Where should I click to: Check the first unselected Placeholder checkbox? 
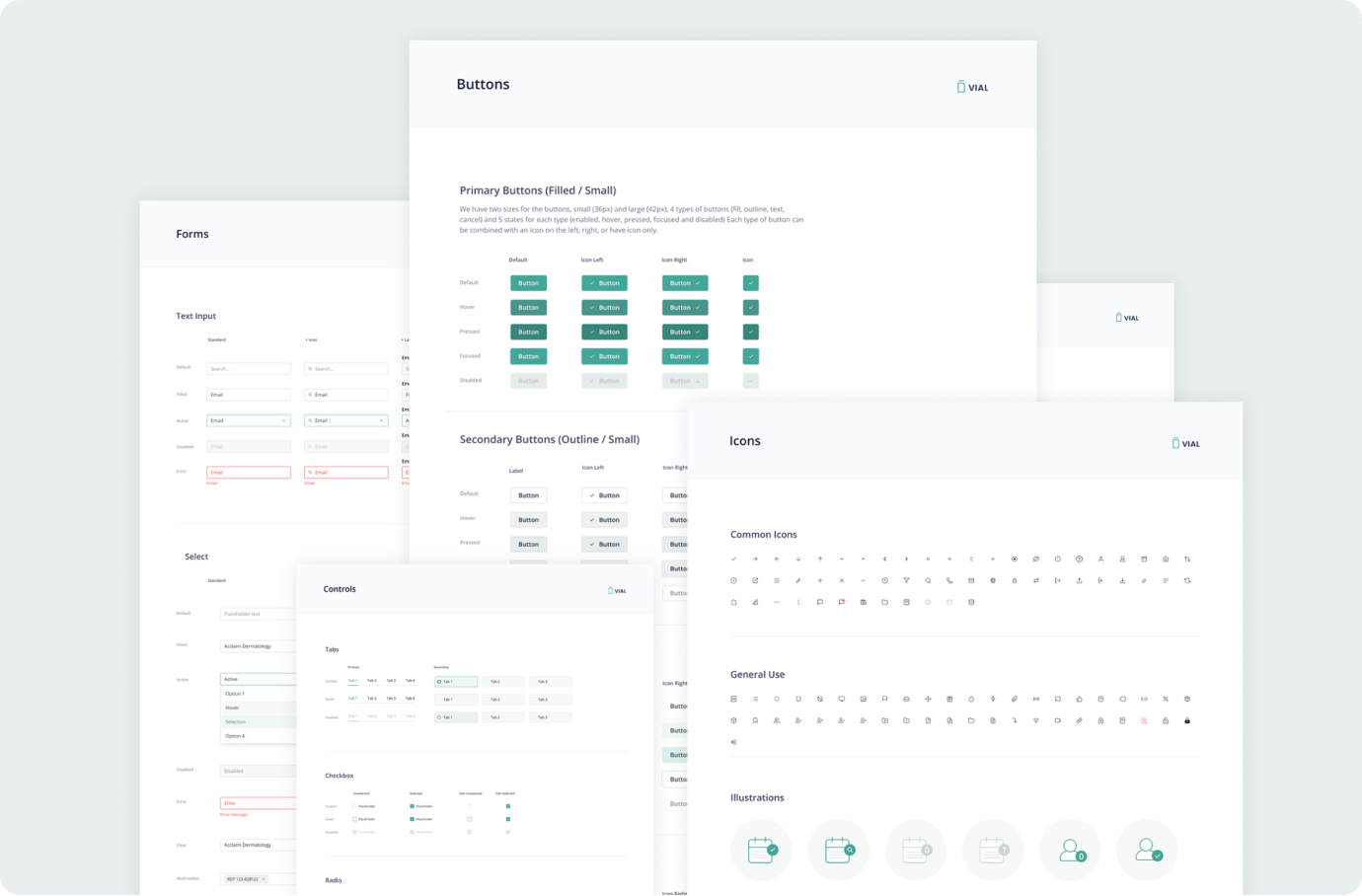pos(354,806)
